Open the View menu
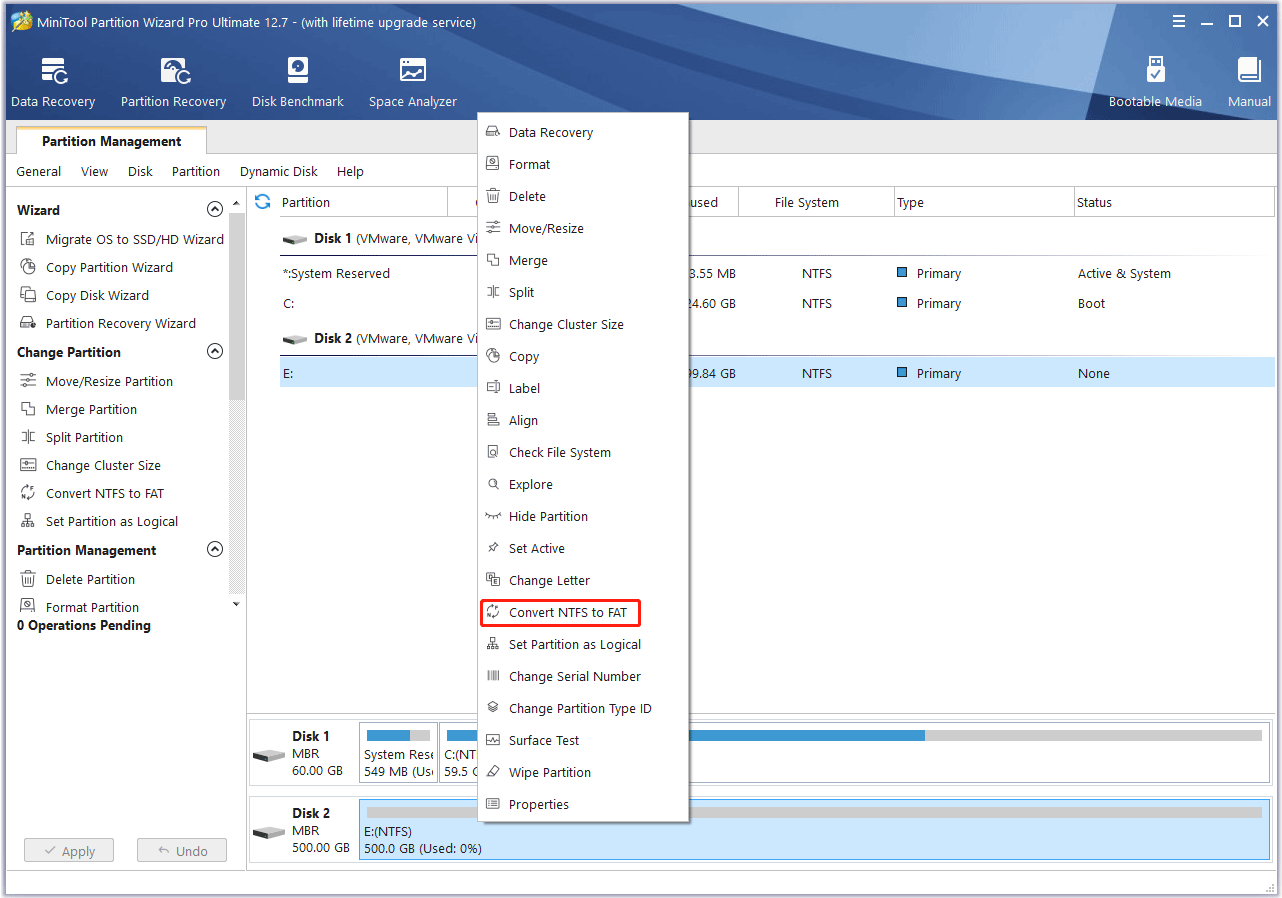Viewport: 1282px width, 898px height. pyautogui.click(x=95, y=171)
